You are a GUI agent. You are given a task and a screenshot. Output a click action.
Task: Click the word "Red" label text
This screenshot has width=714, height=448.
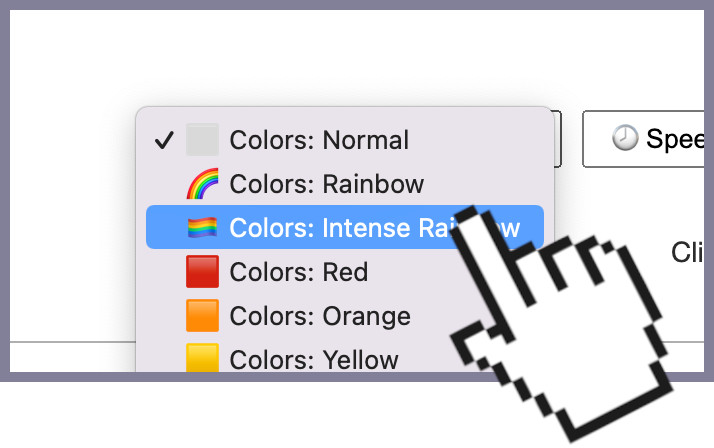(x=345, y=272)
